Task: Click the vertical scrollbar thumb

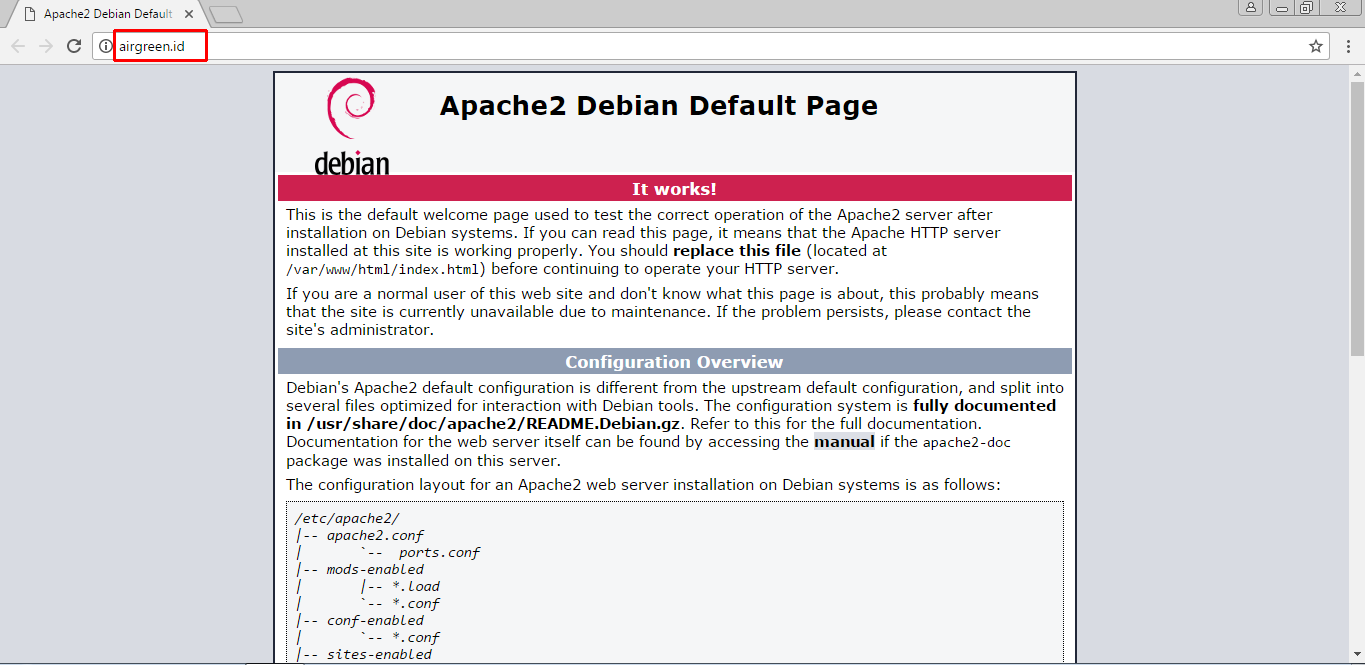Action: (x=1356, y=218)
